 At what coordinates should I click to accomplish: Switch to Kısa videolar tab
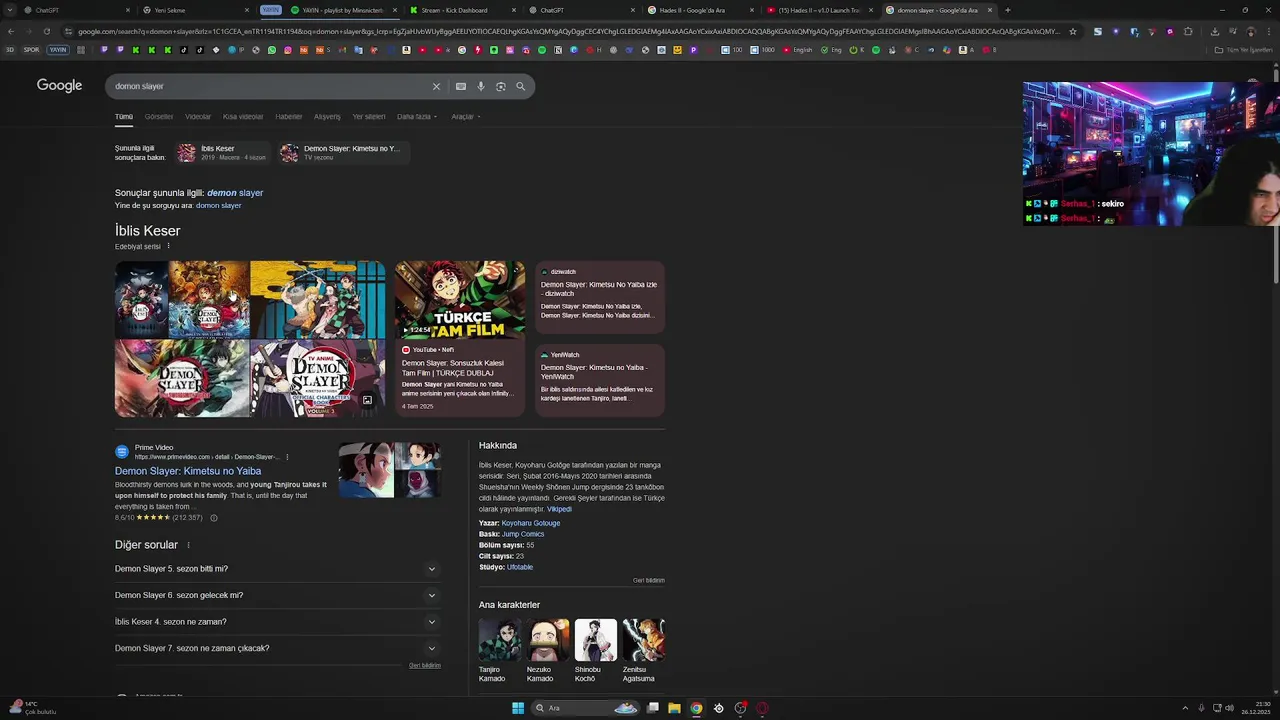(243, 117)
